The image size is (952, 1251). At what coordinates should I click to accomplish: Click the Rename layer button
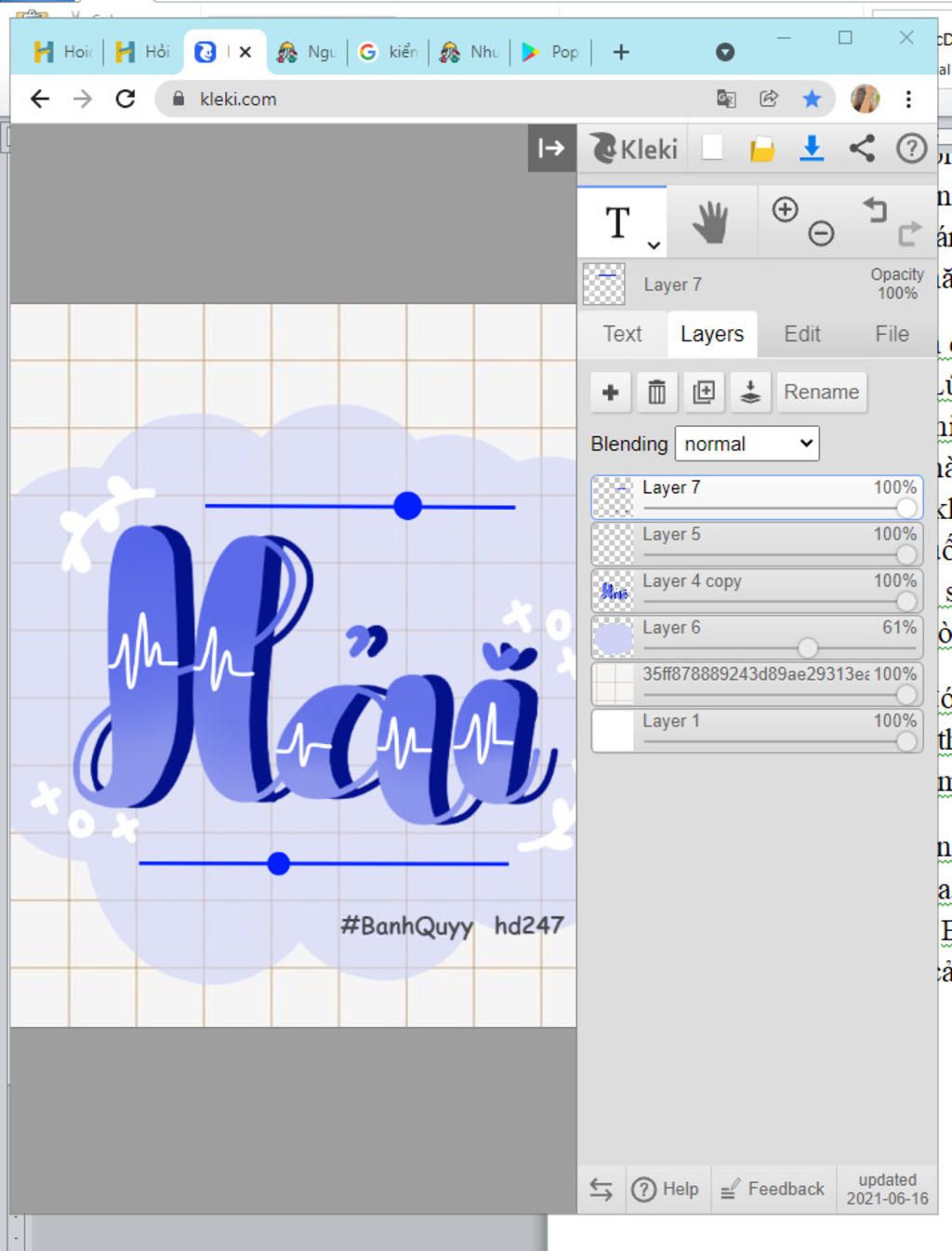tap(822, 393)
